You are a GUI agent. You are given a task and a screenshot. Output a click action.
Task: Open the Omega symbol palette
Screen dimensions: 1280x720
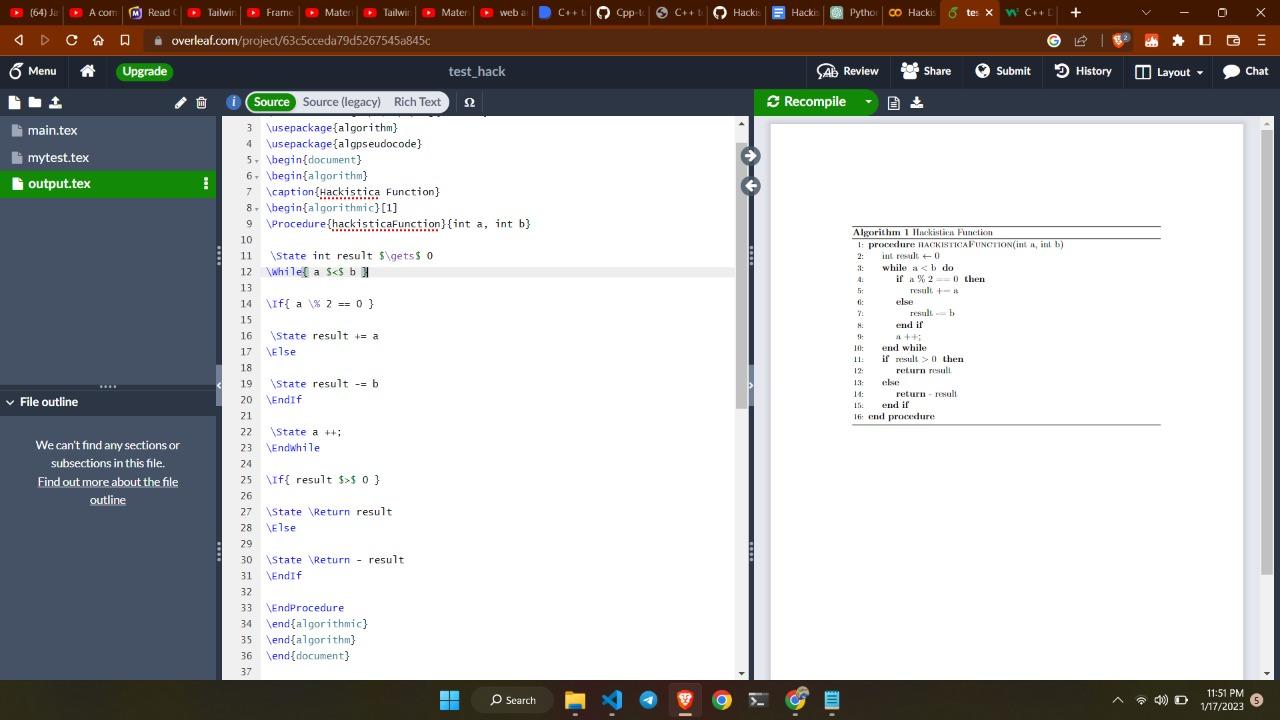tap(469, 102)
